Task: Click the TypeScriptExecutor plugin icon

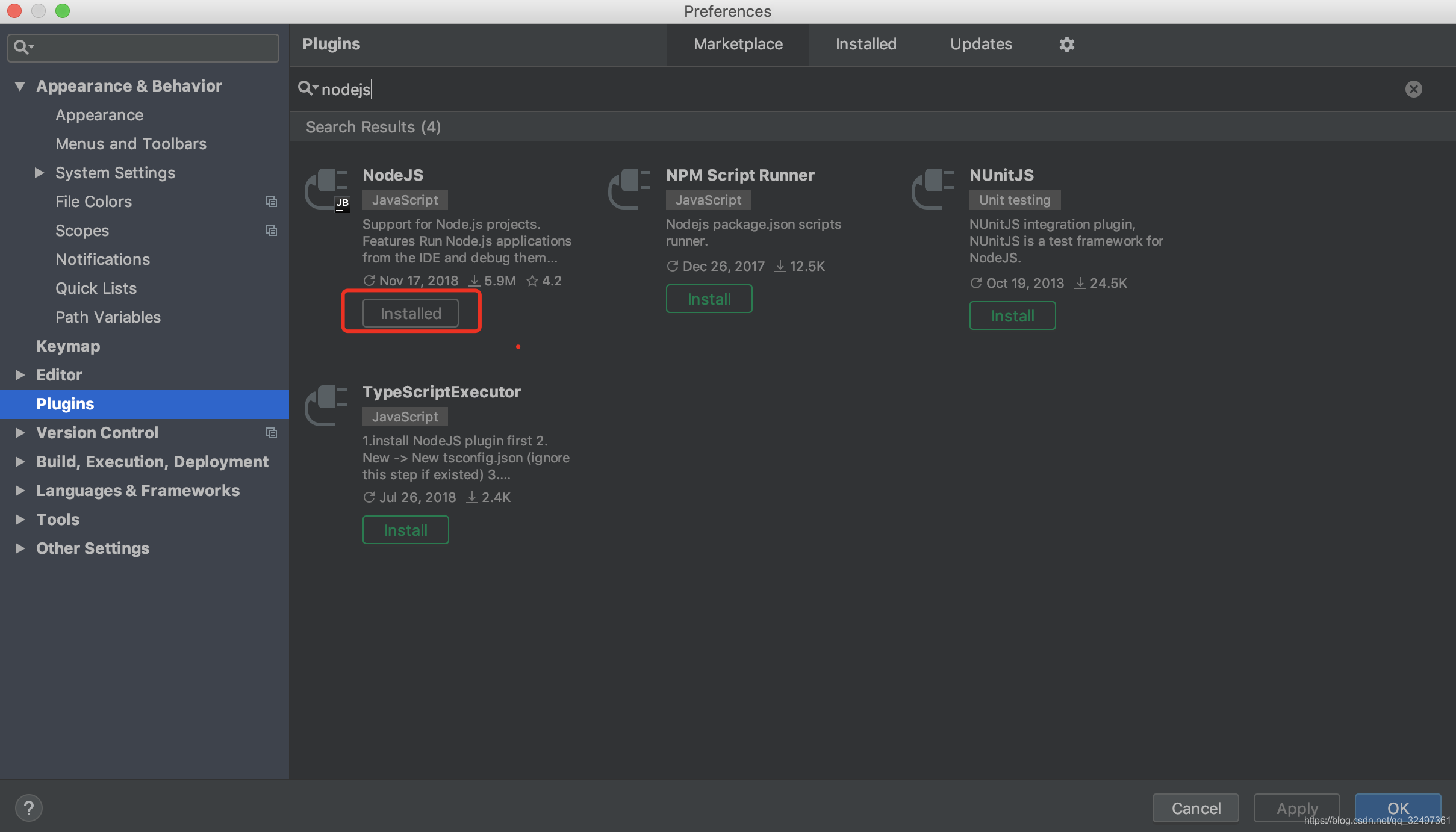Action: coord(326,405)
